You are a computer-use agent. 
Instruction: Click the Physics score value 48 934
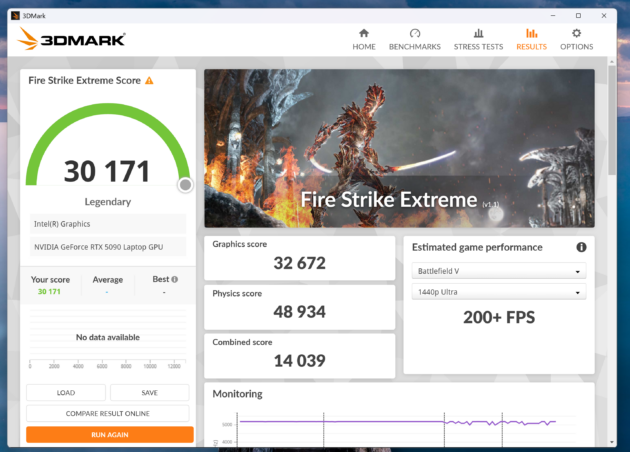(x=299, y=312)
